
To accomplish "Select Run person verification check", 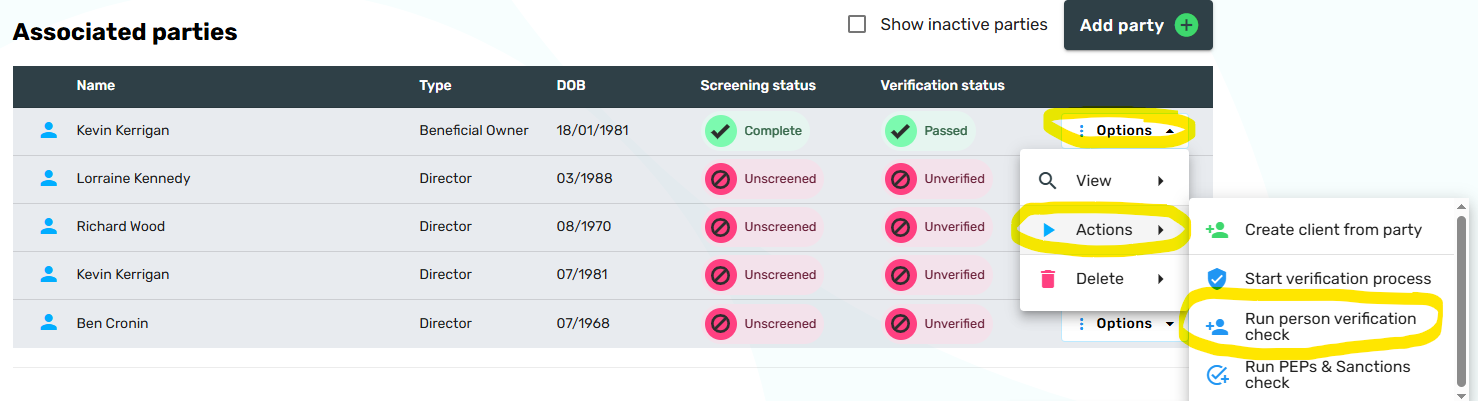I will click(x=1330, y=326).
